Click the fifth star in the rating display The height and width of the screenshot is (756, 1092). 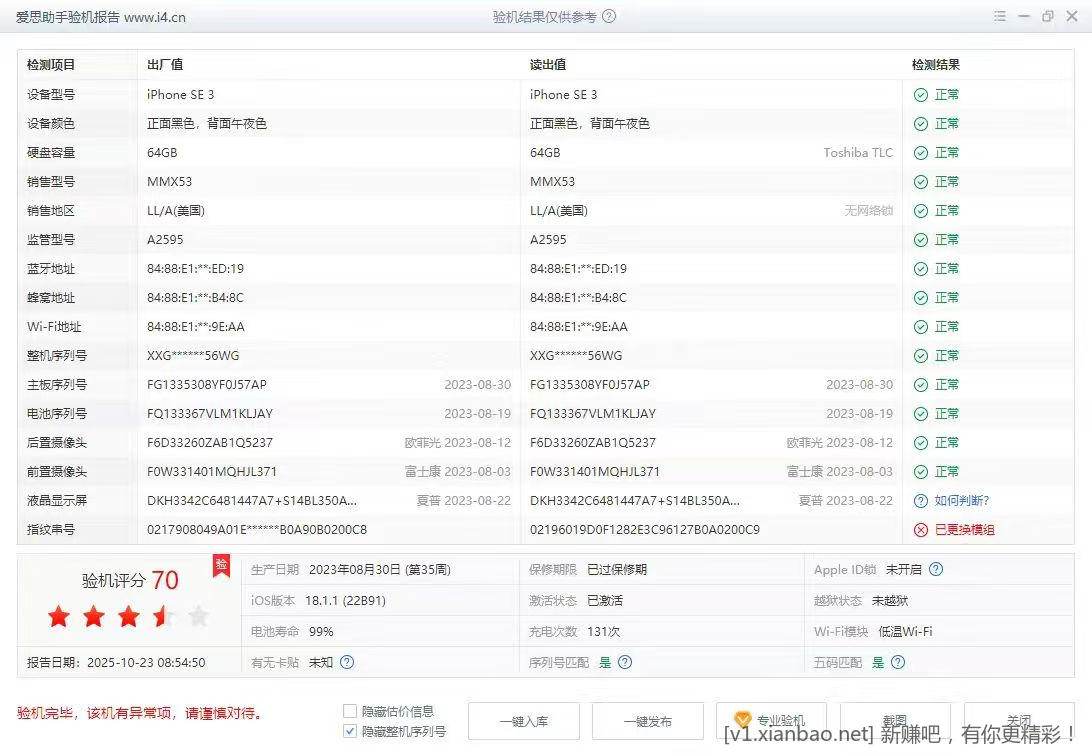pyautogui.click(x=198, y=617)
